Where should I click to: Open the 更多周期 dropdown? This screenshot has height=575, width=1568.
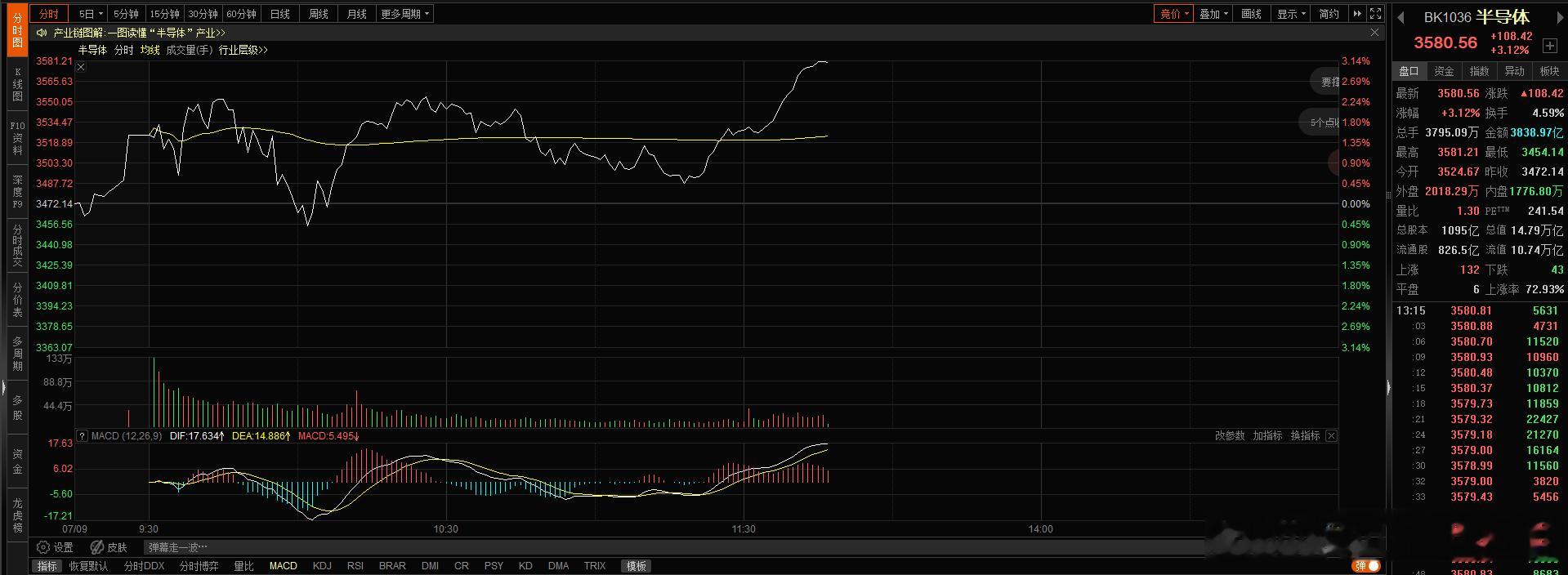click(405, 14)
